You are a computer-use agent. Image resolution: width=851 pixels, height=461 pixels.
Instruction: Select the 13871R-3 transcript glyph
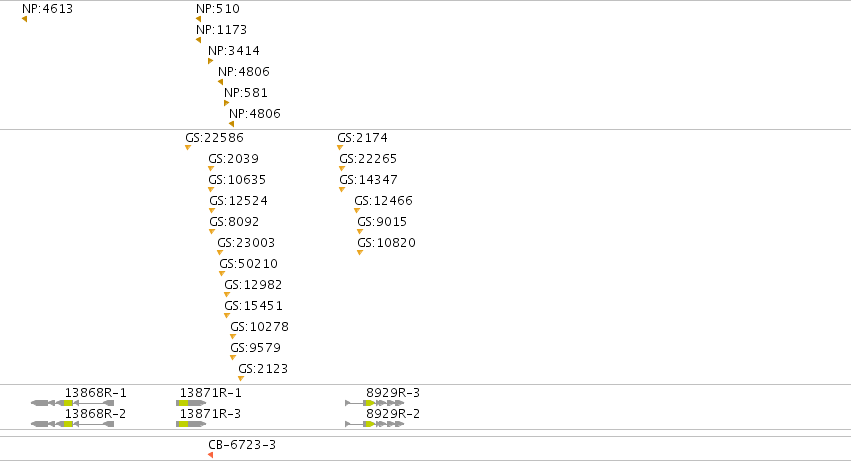191,424
